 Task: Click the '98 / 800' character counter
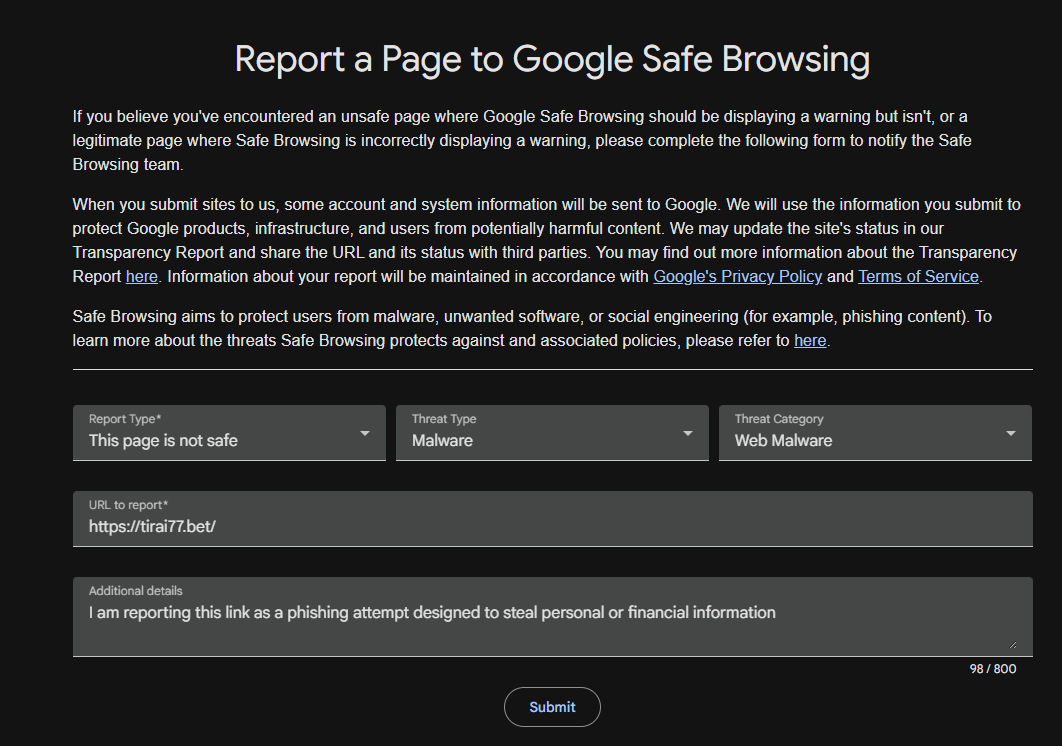click(x=993, y=669)
